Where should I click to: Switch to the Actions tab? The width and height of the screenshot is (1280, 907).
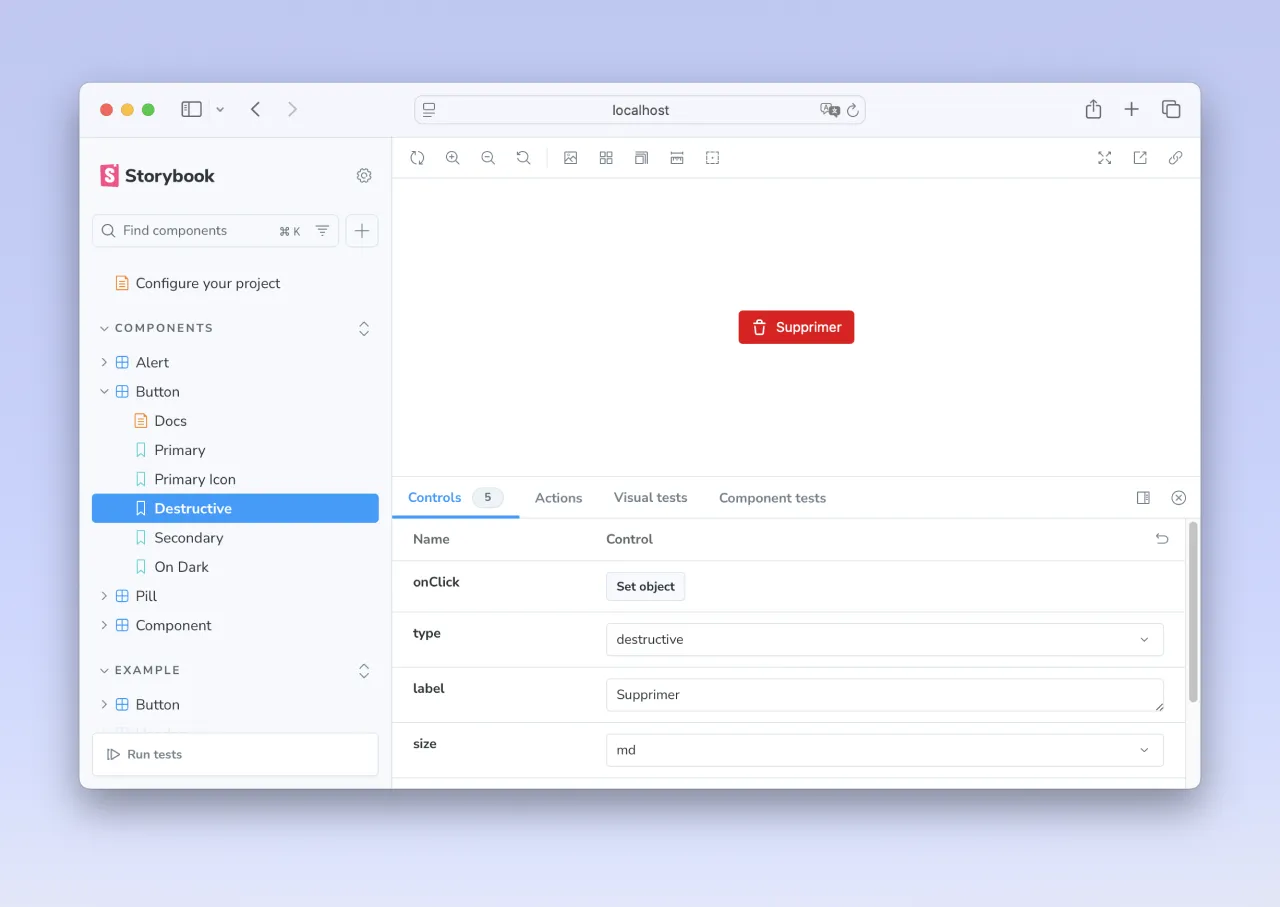[x=558, y=497]
